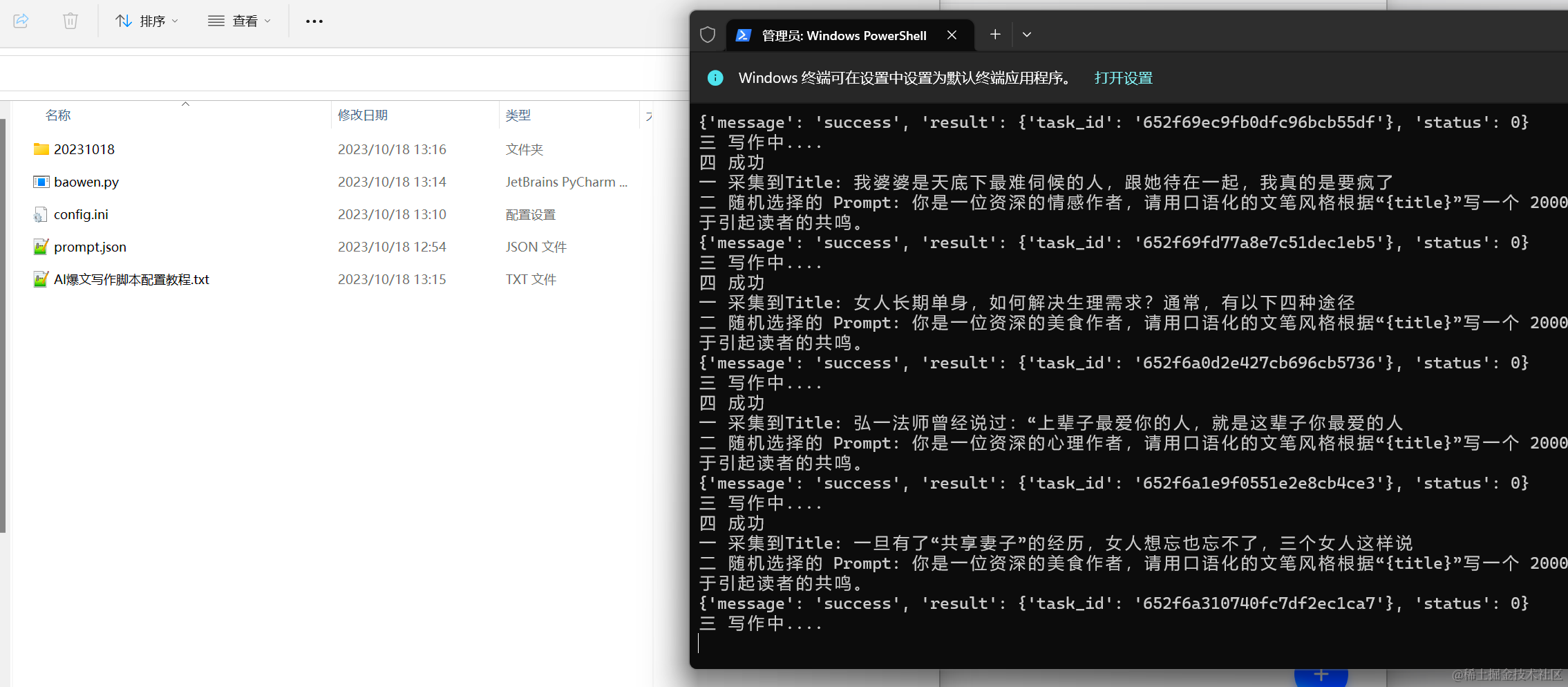Click the Explorer left pane scrollbar
1568x687 pixels.
(x=3, y=325)
